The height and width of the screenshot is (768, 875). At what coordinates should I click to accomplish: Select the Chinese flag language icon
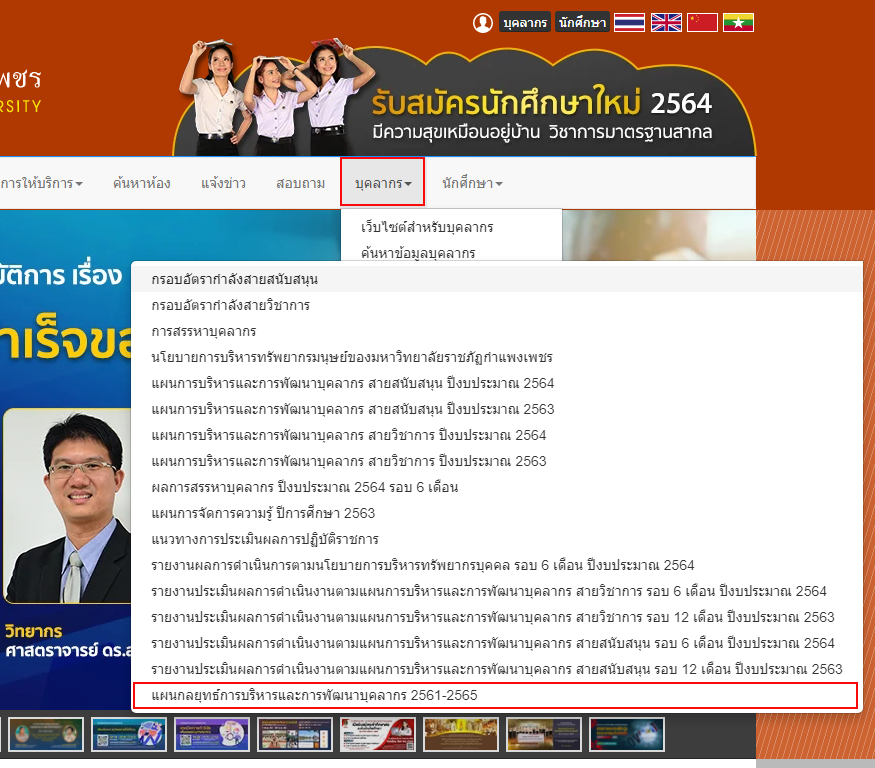point(702,22)
